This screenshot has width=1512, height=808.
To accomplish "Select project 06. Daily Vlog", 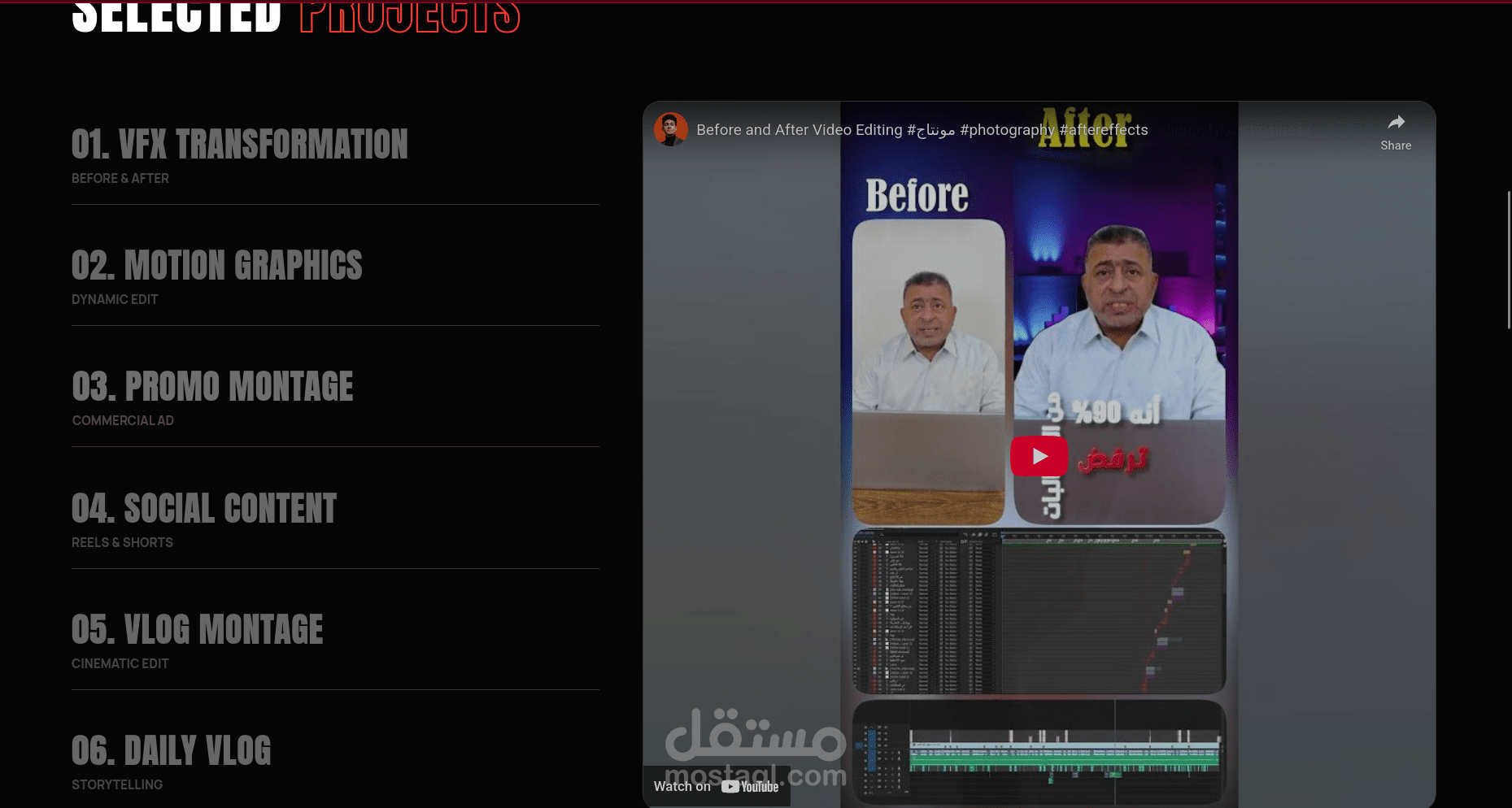I will (x=171, y=751).
